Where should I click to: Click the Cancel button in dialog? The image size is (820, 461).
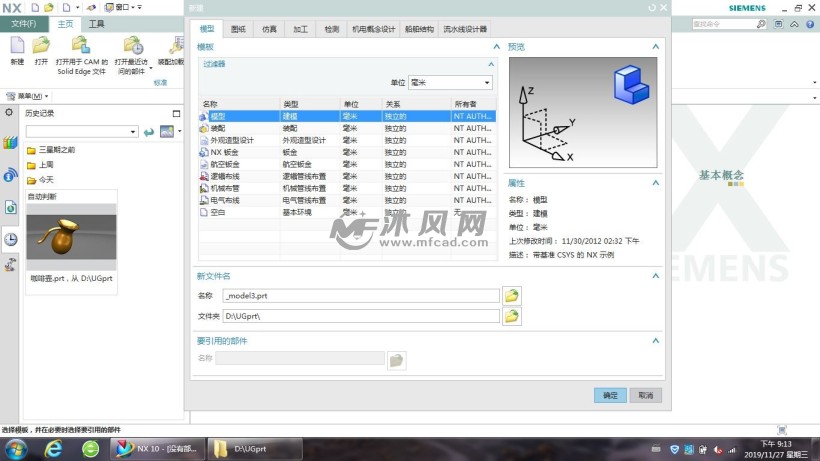[646, 396]
